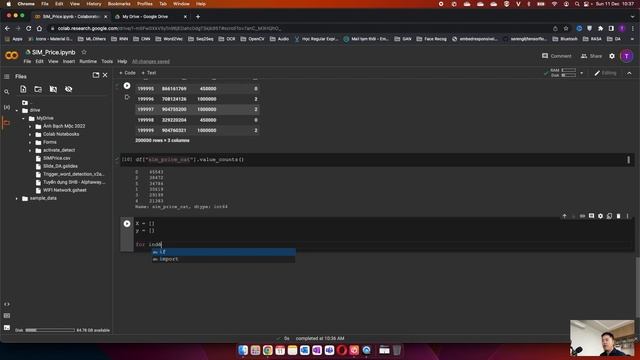Open the Editing mode dropdown
Image resolution: width=640 pixels, height=360 pixels.
[606, 73]
